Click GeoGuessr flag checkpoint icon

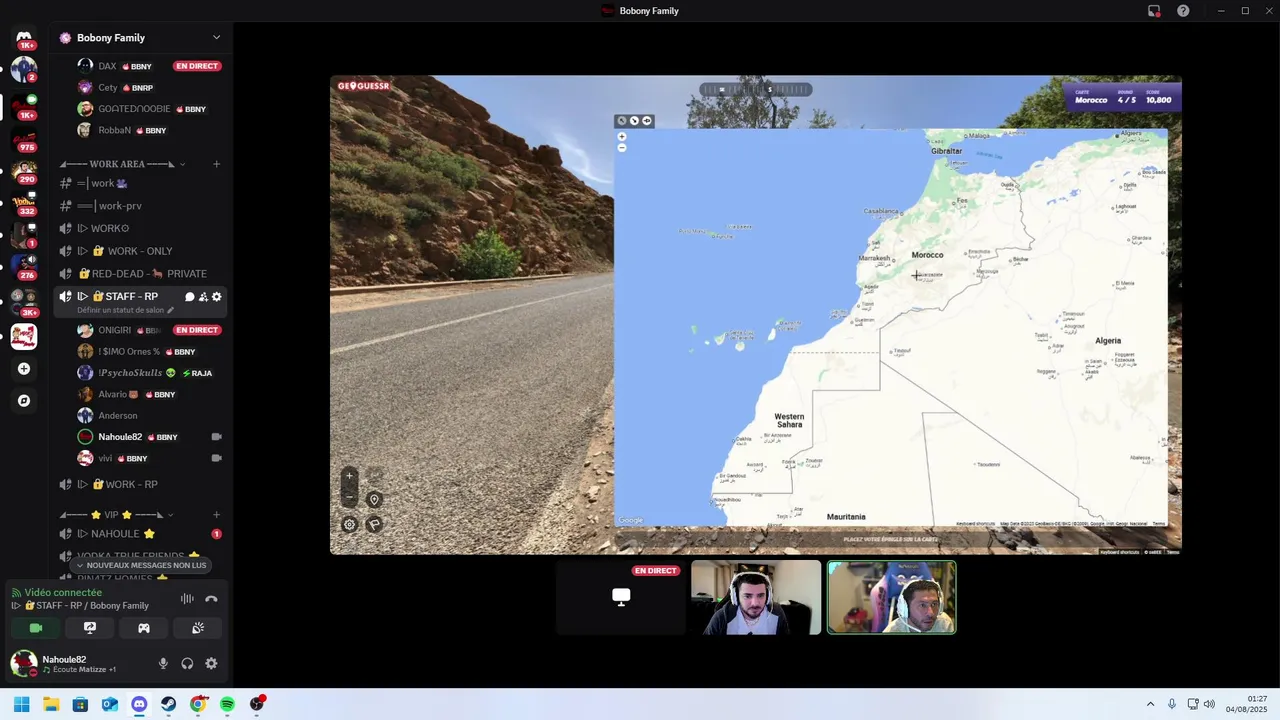pyautogui.click(x=374, y=524)
